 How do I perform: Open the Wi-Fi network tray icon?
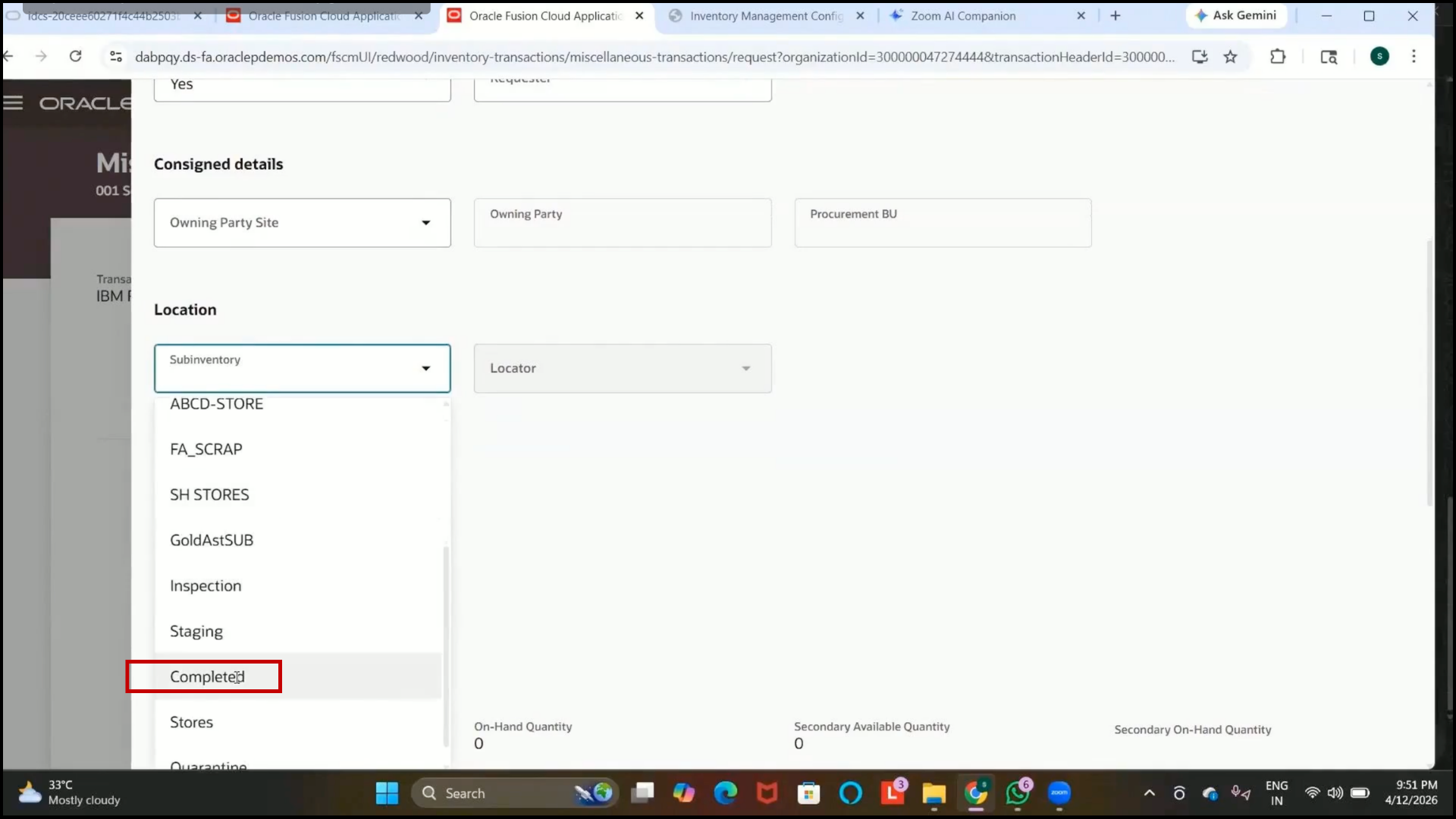[1312, 793]
